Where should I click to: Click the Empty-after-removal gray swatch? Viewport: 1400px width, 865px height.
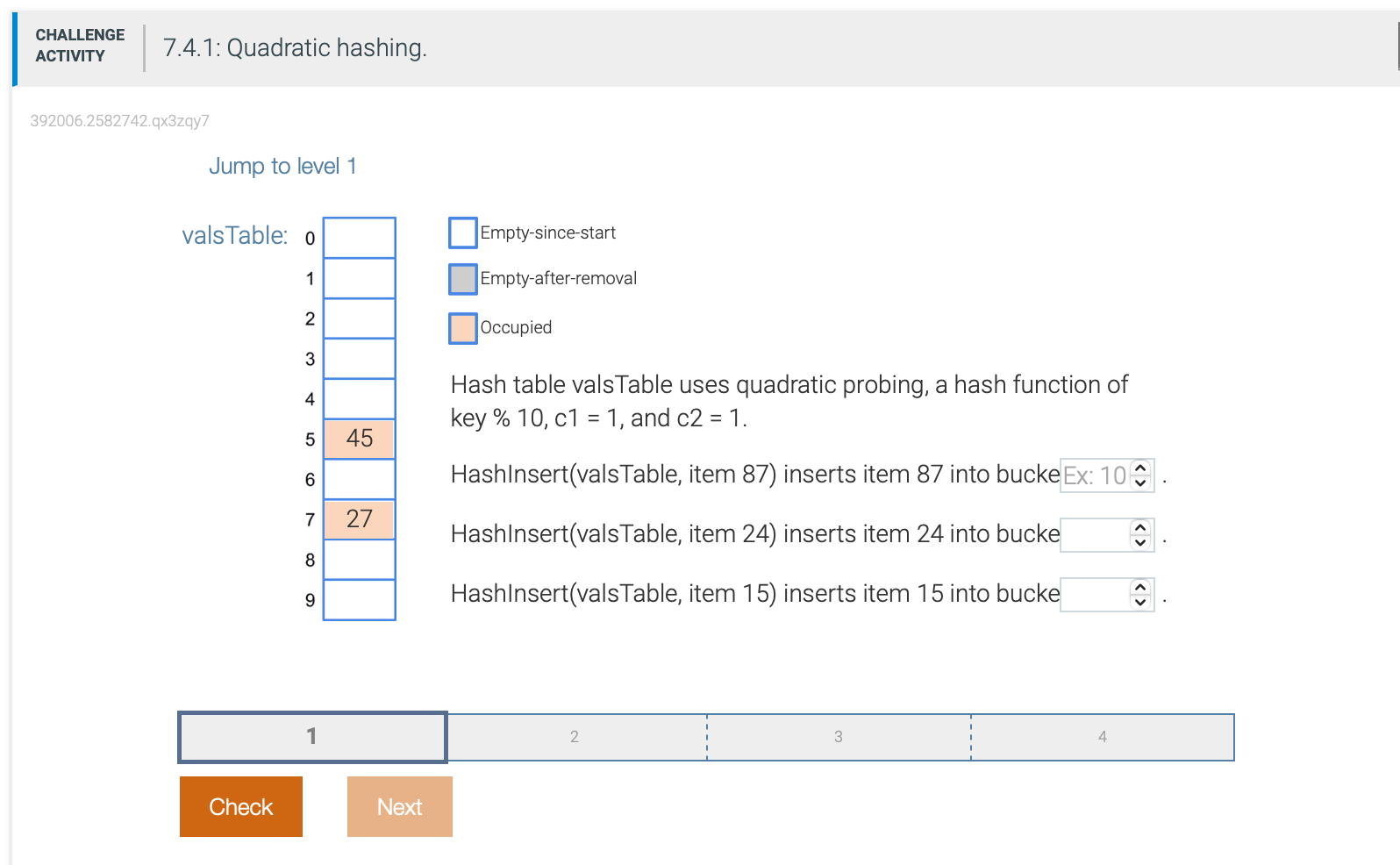coord(463,279)
